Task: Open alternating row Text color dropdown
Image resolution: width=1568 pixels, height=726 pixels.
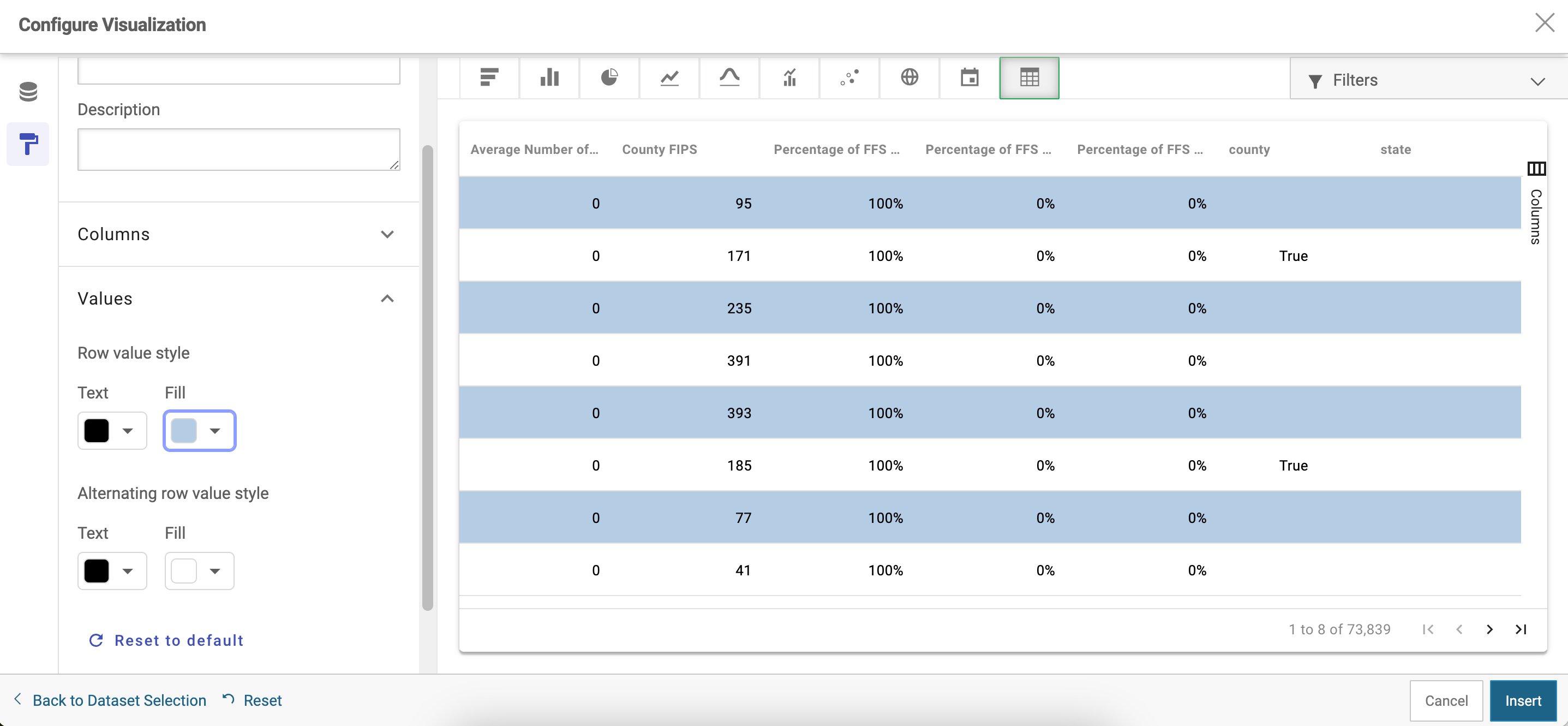Action: (x=112, y=570)
